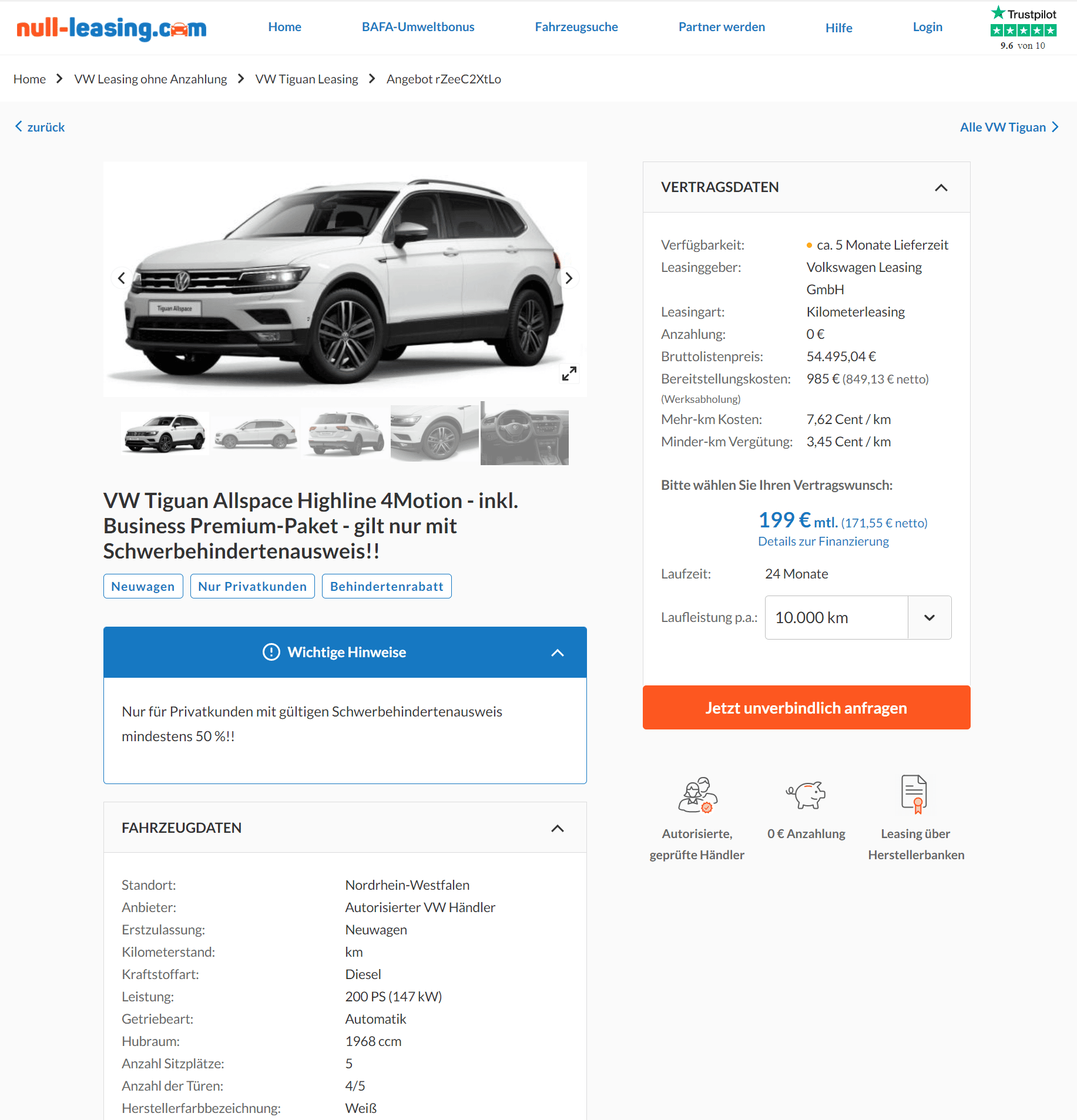Click the piggy bank 0 € Anzahlung icon
The height and width of the screenshot is (1120, 1077).
coord(806,795)
